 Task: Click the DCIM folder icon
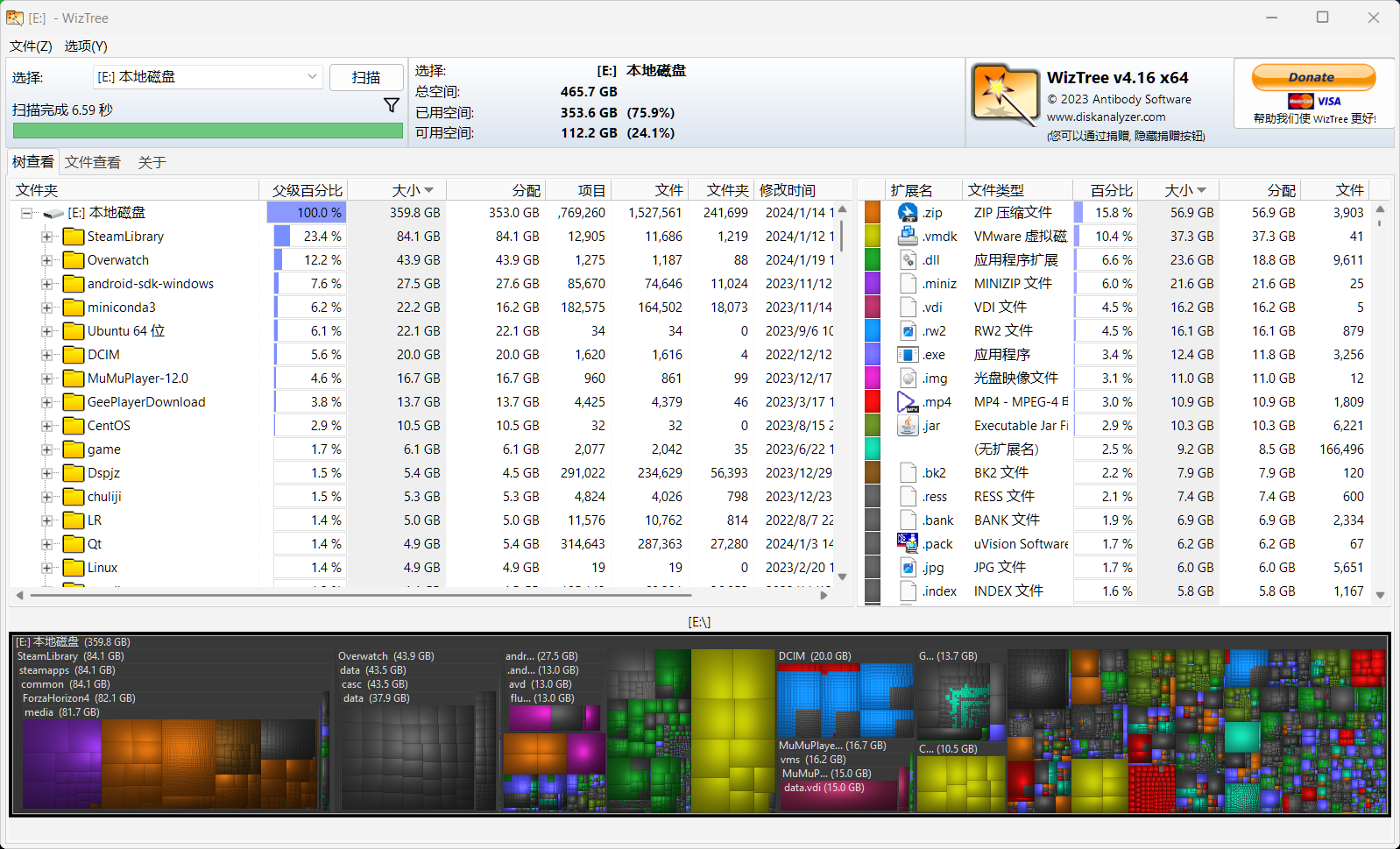(74, 355)
